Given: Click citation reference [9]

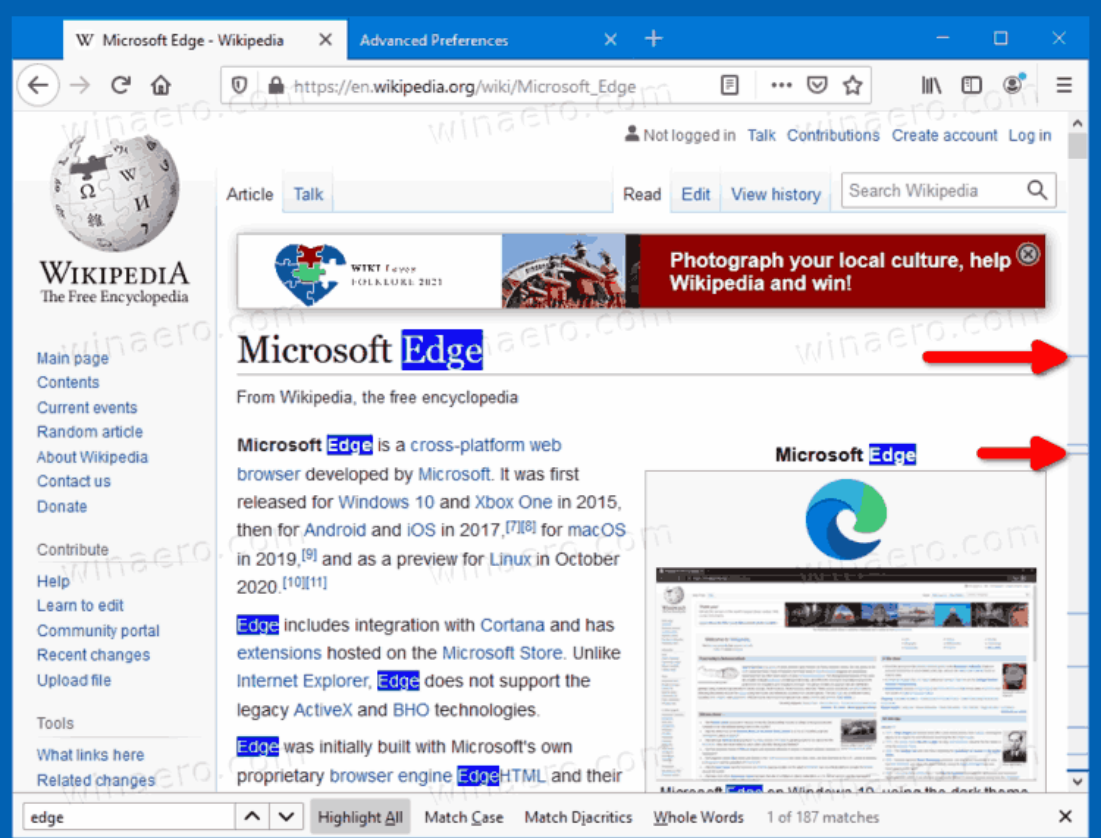Looking at the screenshot, I should [x=309, y=555].
